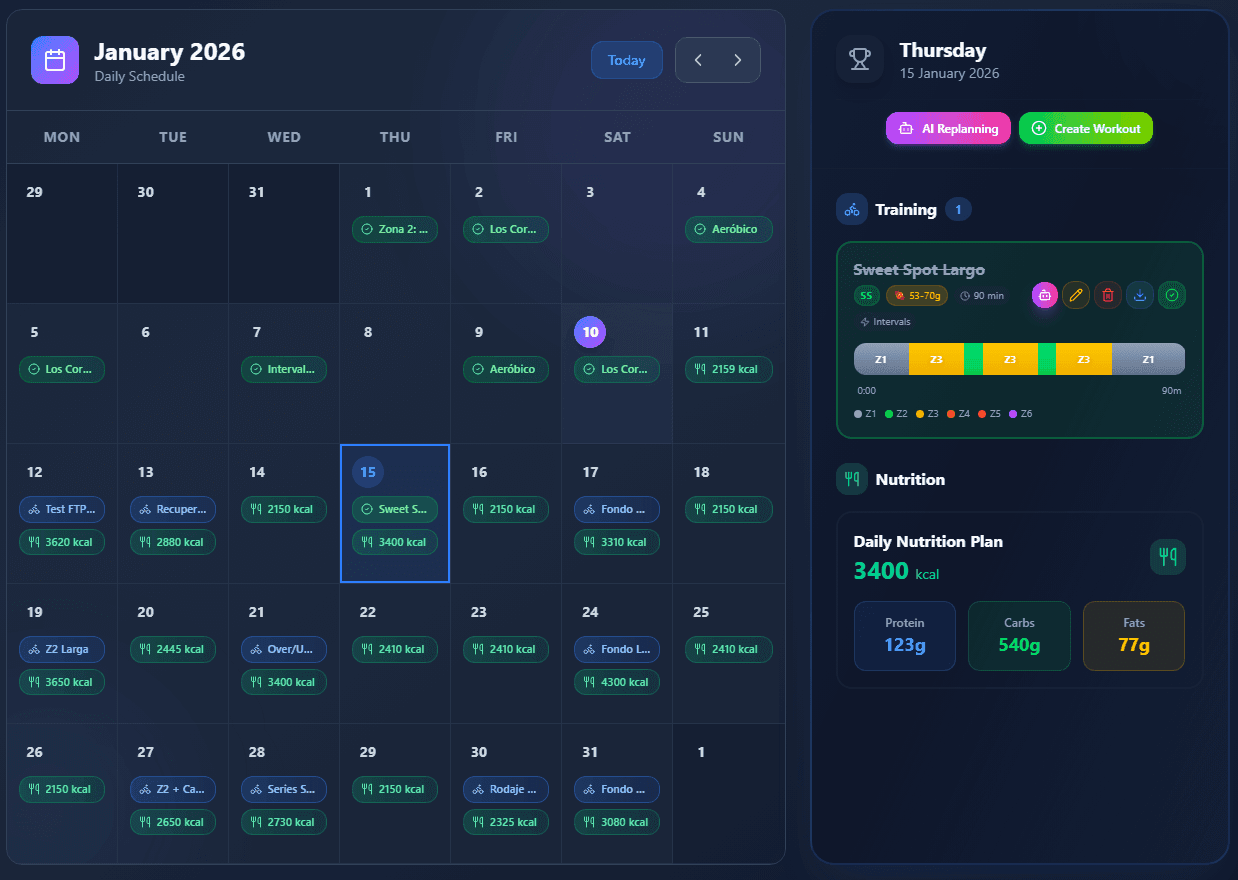Edit Sweet Spot Largo using the pencil icon

1076,295
